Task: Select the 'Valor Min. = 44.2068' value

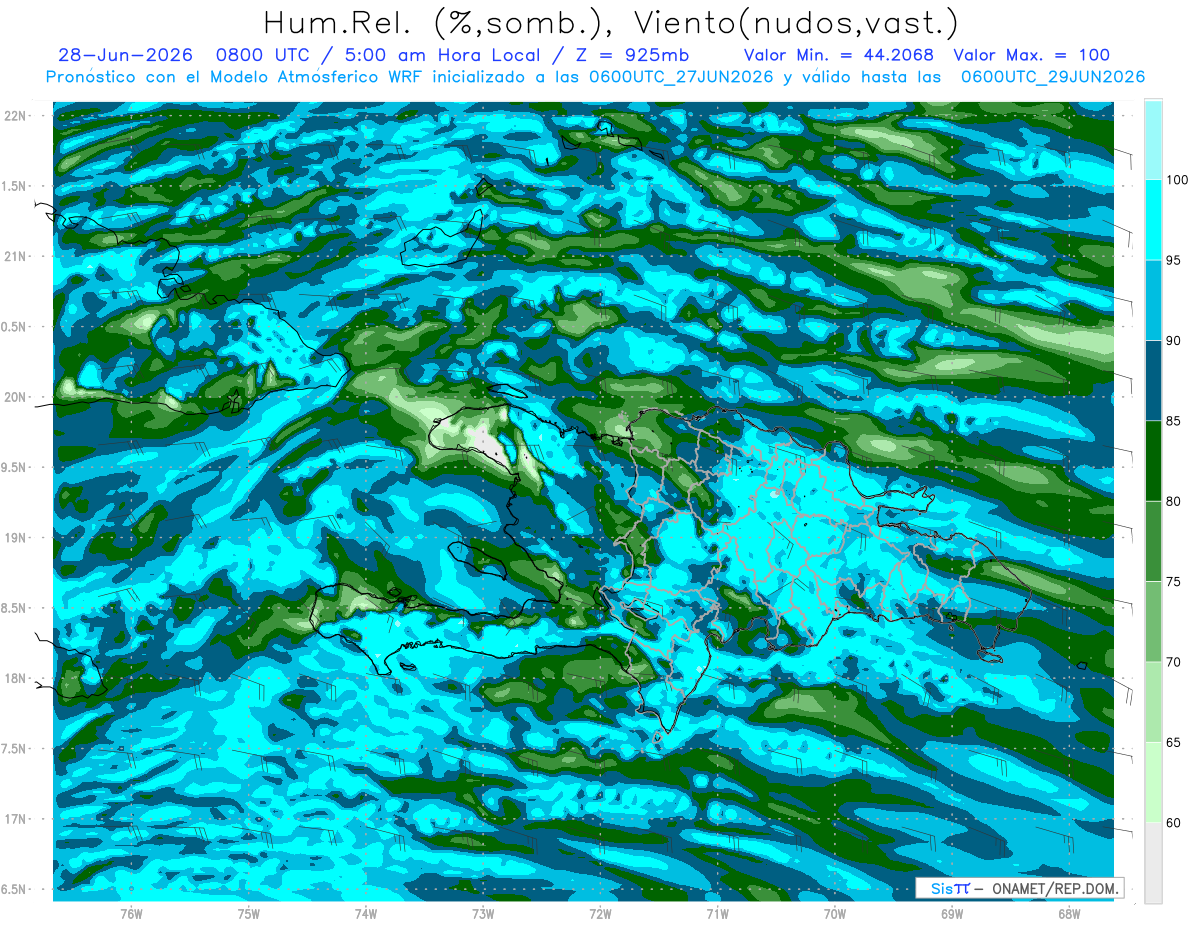Action: (x=838, y=55)
